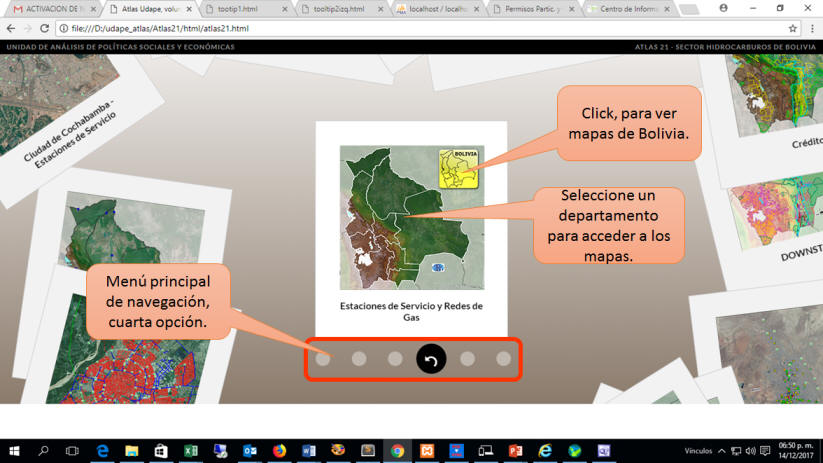
Task: Open Microsoft Store from the taskbar
Action: tap(161, 451)
